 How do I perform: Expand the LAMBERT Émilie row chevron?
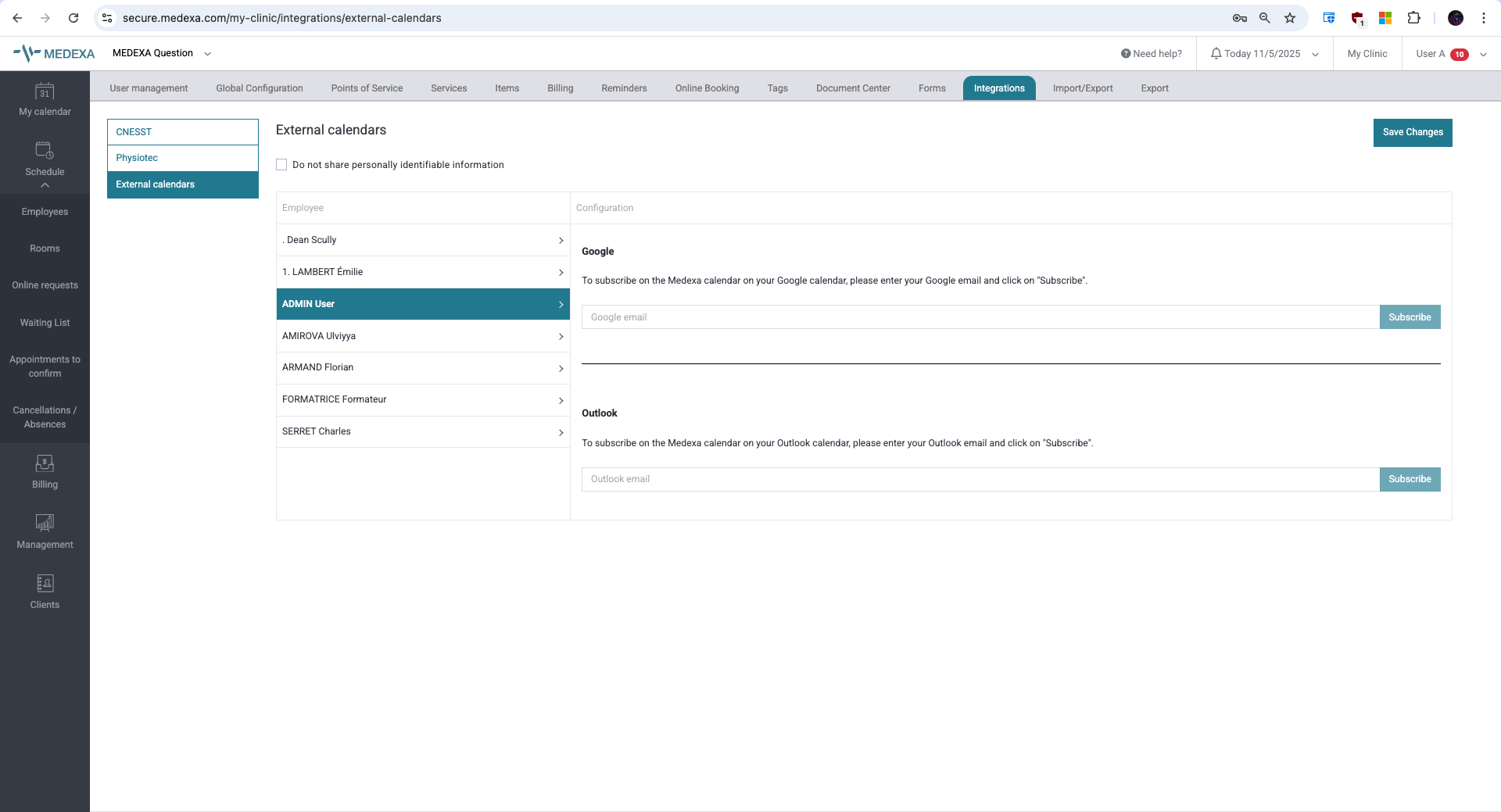[x=561, y=273]
